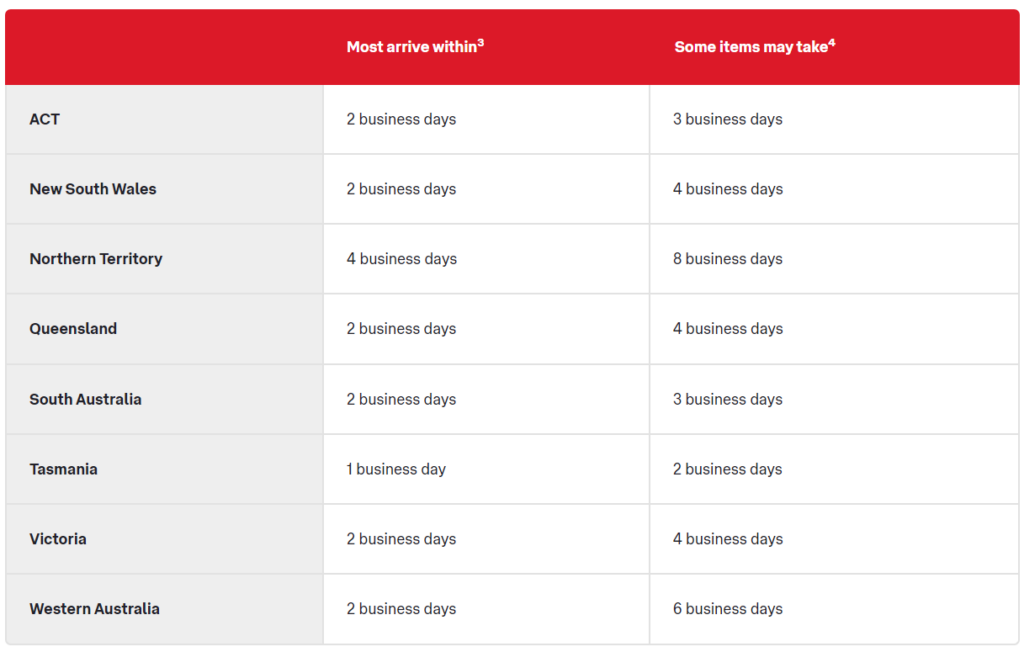Select the Queensland row label
The width and height of the screenshot is (1024, 652).
[x=73, y=329]
